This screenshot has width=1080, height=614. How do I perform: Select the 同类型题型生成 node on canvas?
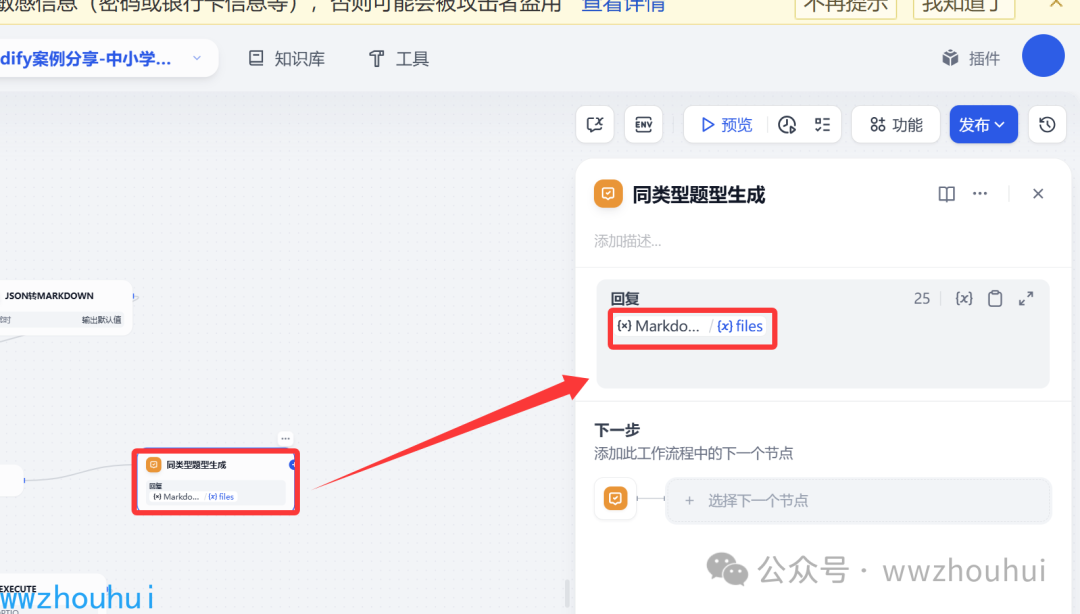(x=216, y=482)
